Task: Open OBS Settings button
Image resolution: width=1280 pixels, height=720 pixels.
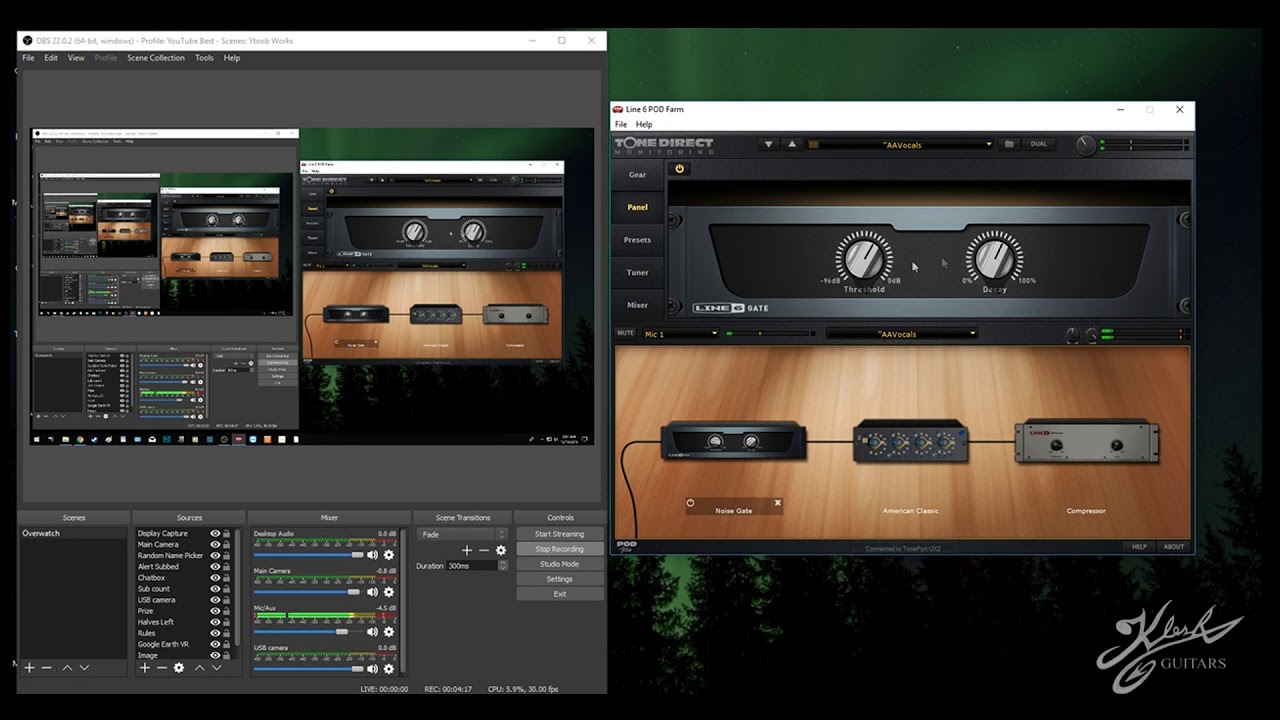Action: tap(560, 579)
